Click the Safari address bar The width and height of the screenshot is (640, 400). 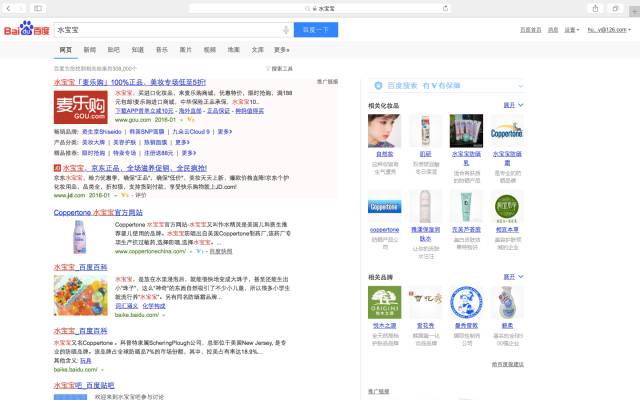coord(320,8)
